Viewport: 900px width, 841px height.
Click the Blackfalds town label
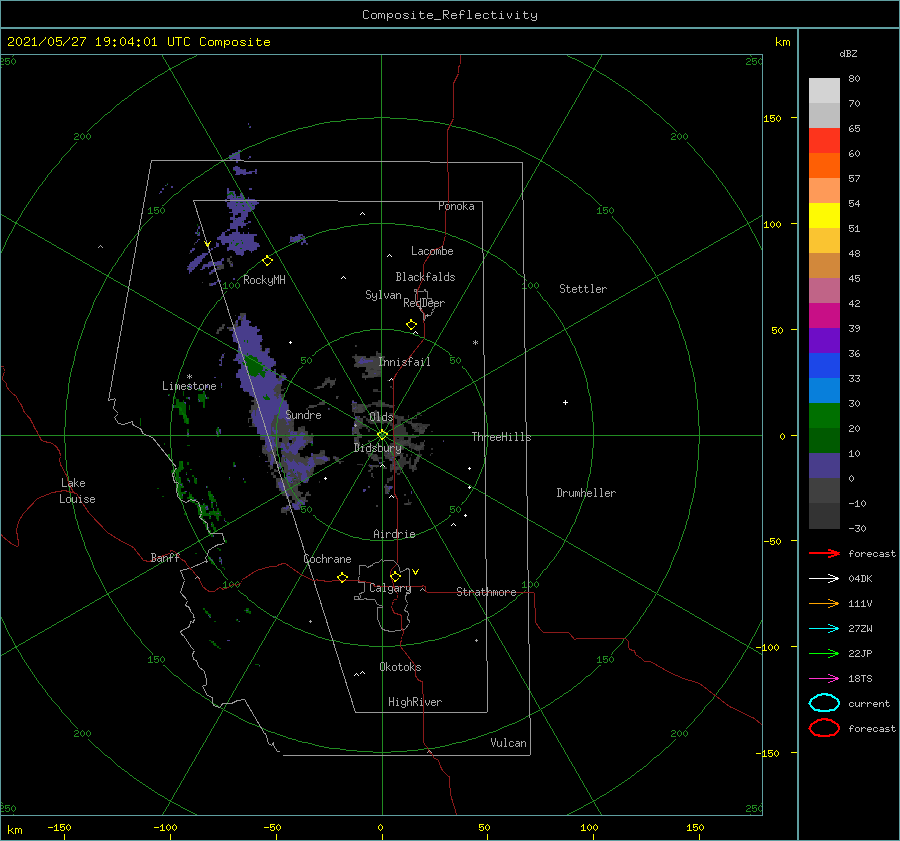[x=425, y=277]
